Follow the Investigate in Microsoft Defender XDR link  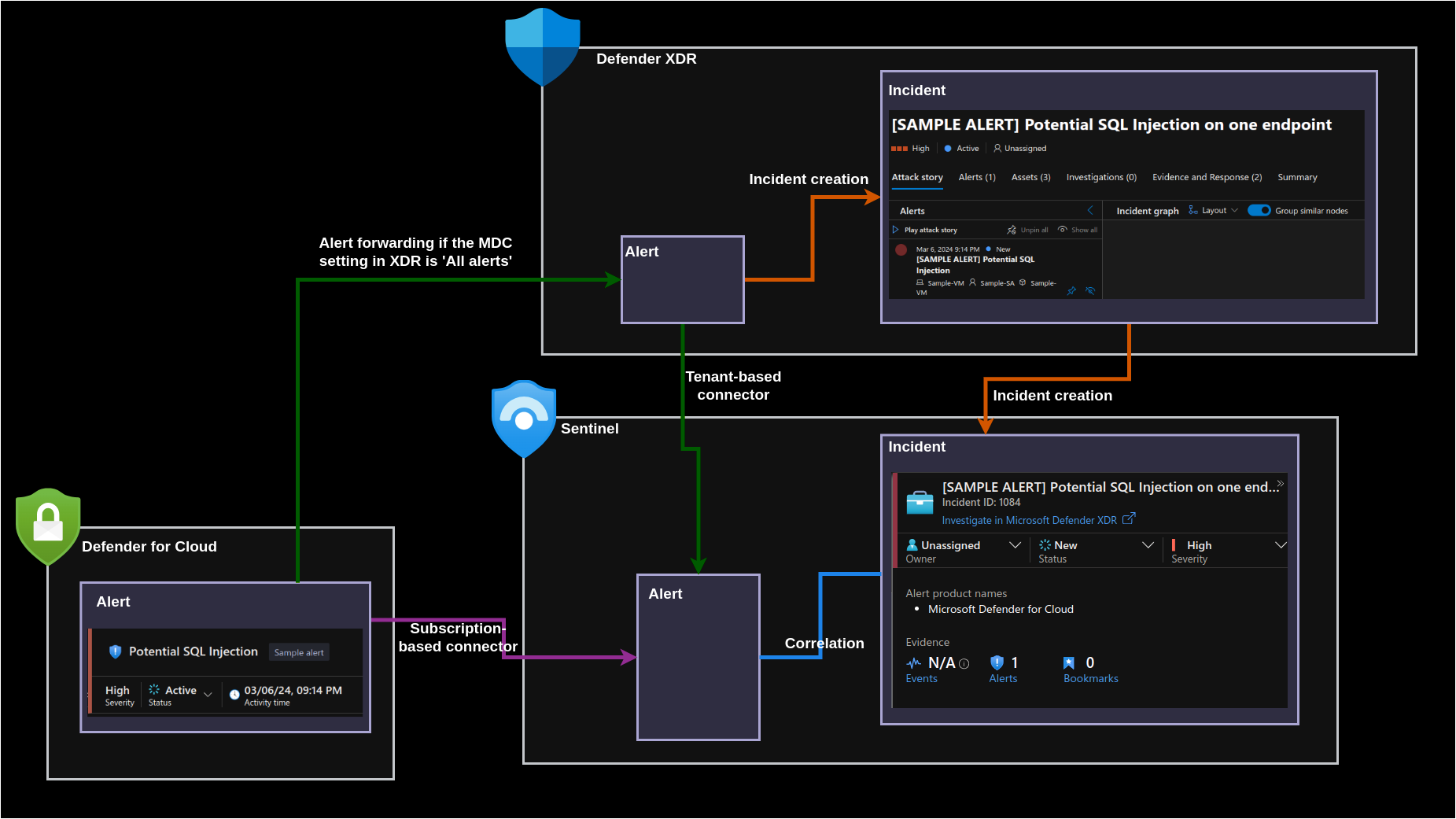(x=1030, y=520)
